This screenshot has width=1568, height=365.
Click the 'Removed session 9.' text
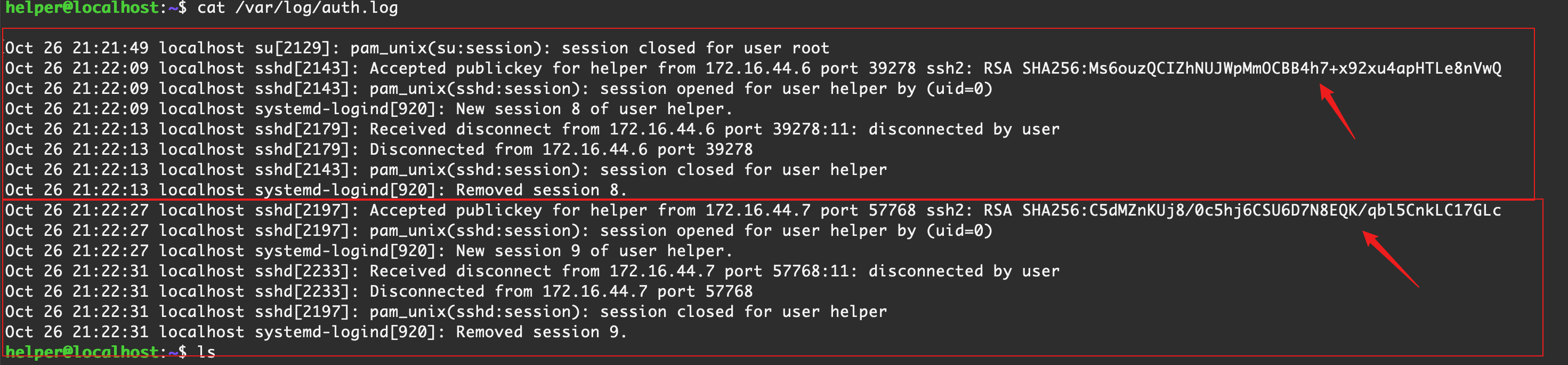pyautogui.click(x=540, y=332)
